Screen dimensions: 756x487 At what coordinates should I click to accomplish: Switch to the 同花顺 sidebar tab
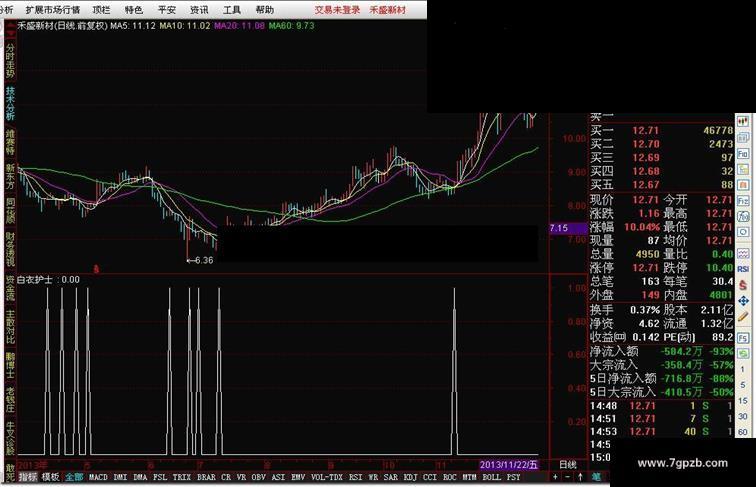pos(10,209)
